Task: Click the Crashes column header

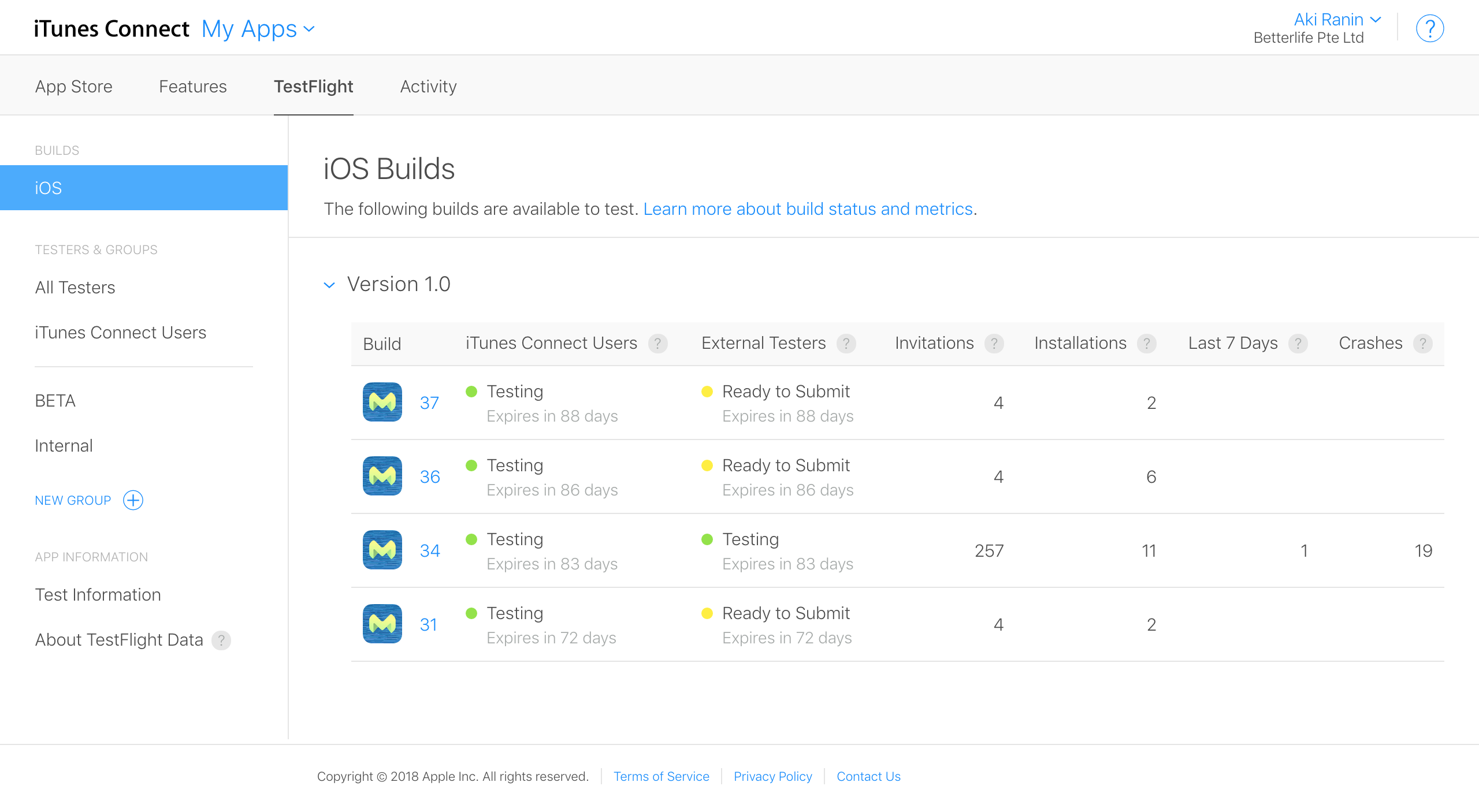Action: coord(1370,343)
